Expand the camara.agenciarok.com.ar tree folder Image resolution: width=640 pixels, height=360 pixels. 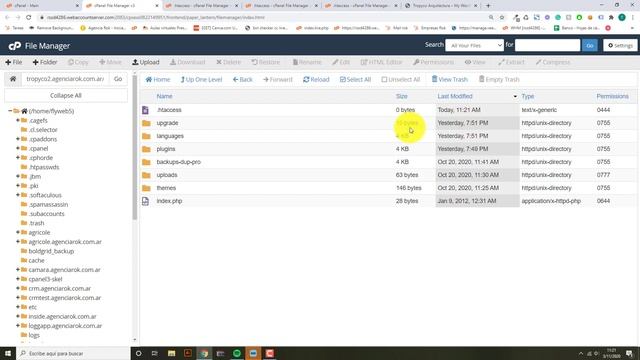tap(18, 269)
